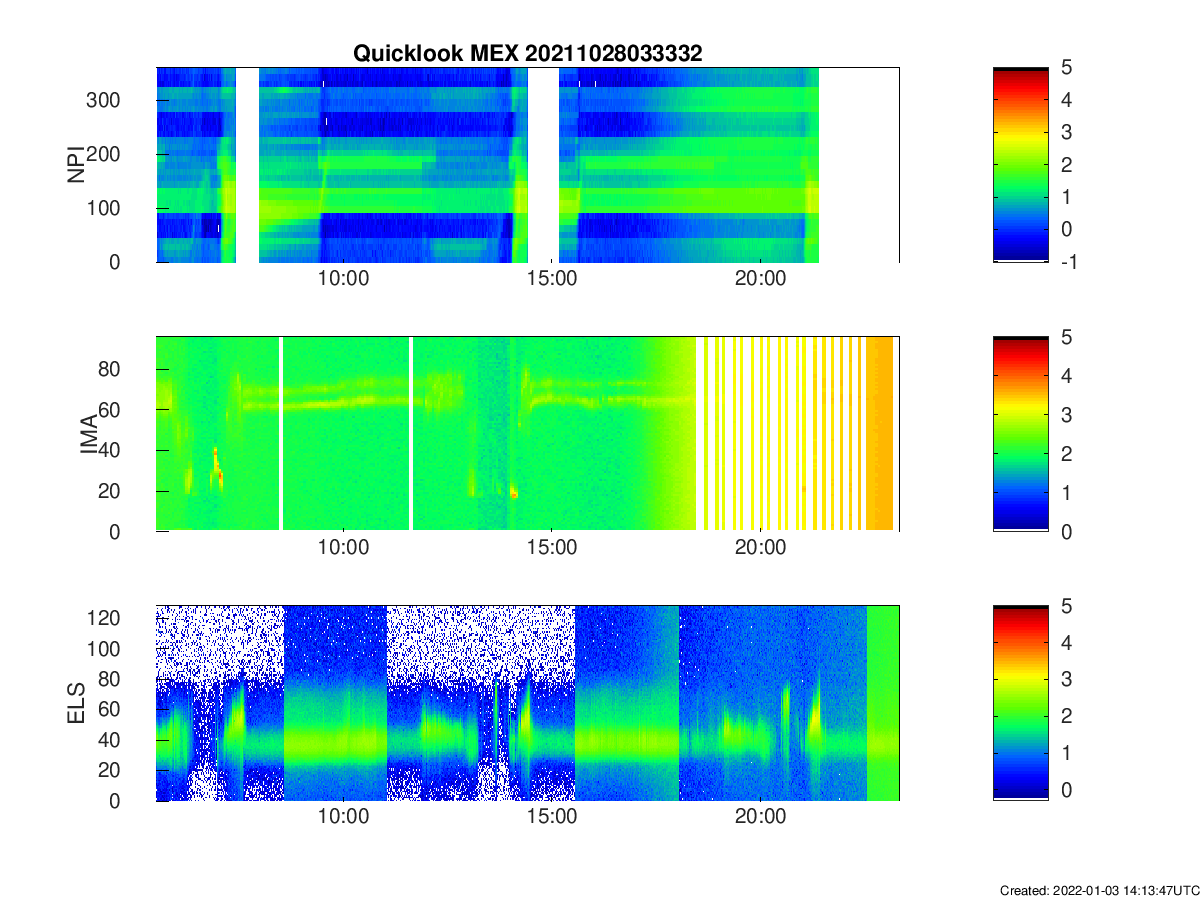Click the solid green block ending the ELS panel
This screenshot has height=900, width=1200.
pos(882,703)
